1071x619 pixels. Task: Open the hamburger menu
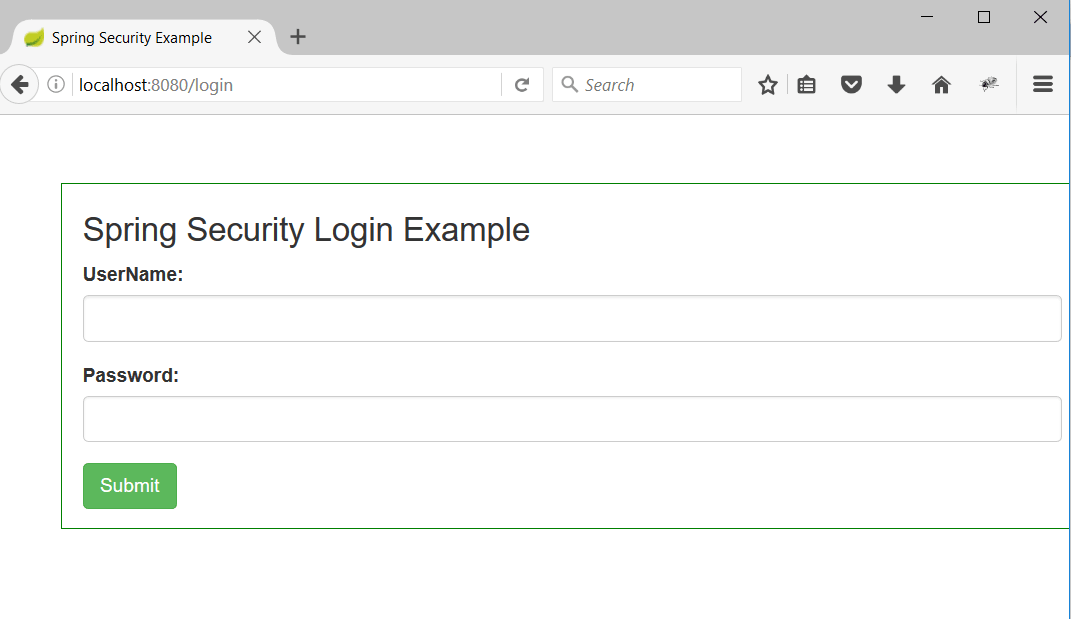(x=1043, y=84)
